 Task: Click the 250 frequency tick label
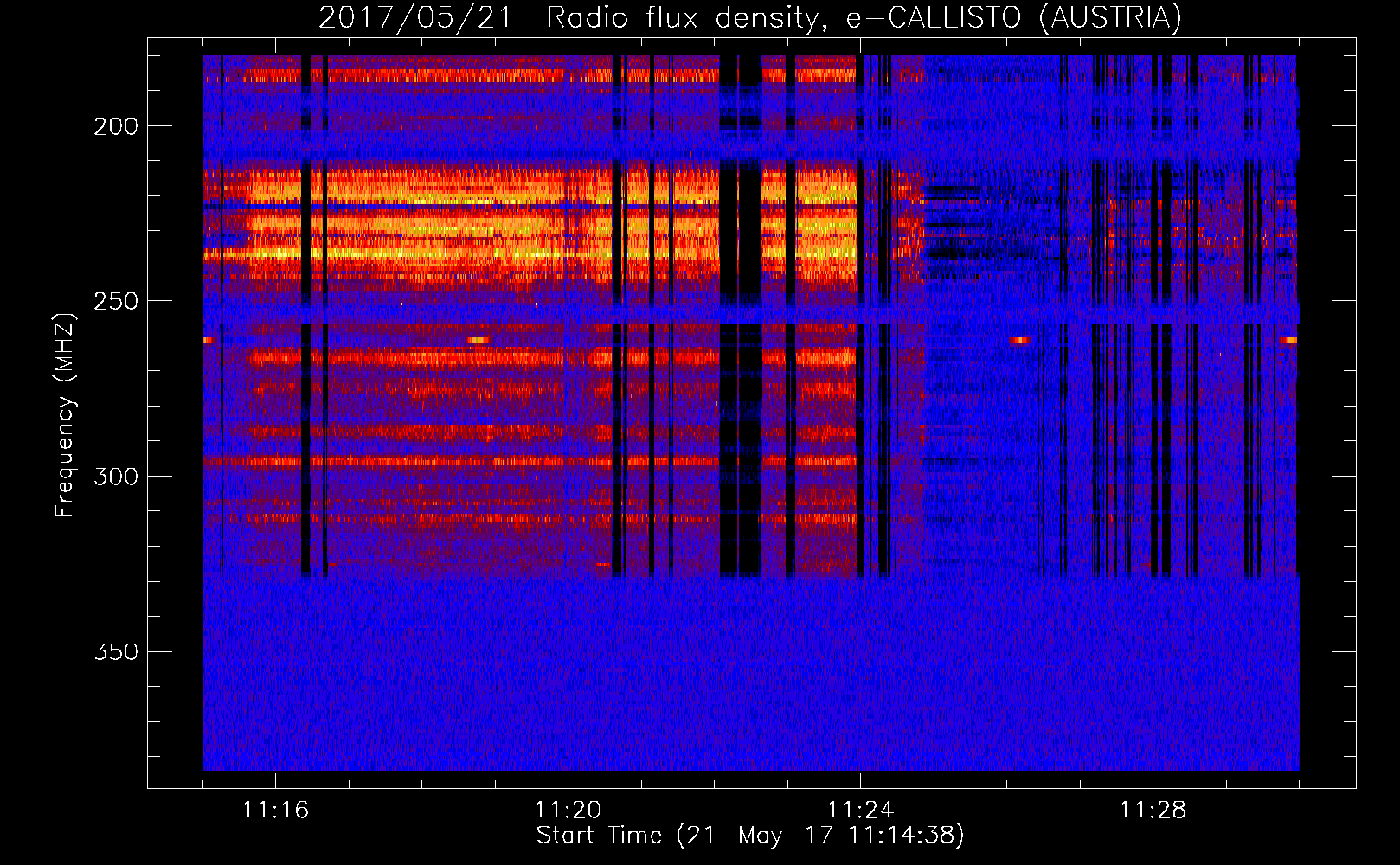point(116,301)
